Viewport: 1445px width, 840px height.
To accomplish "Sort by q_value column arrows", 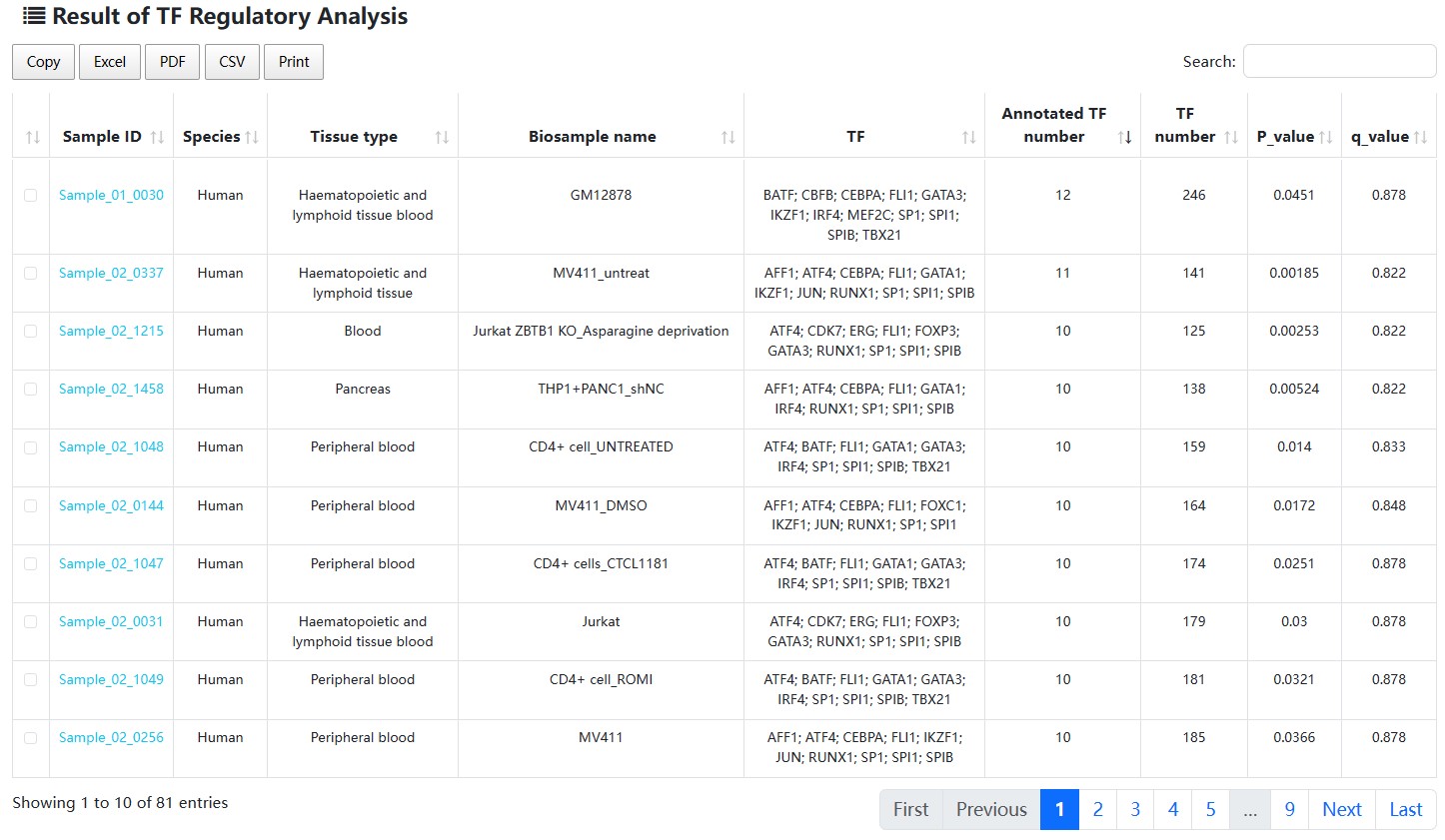I will pos(1420,137).
